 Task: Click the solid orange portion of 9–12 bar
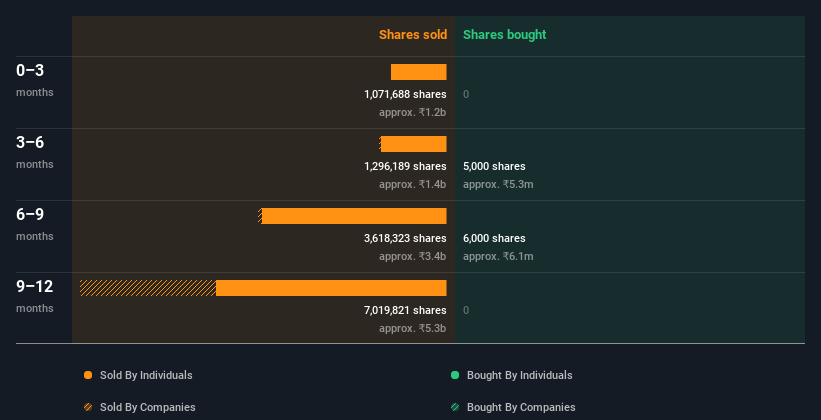pos(331,288)
